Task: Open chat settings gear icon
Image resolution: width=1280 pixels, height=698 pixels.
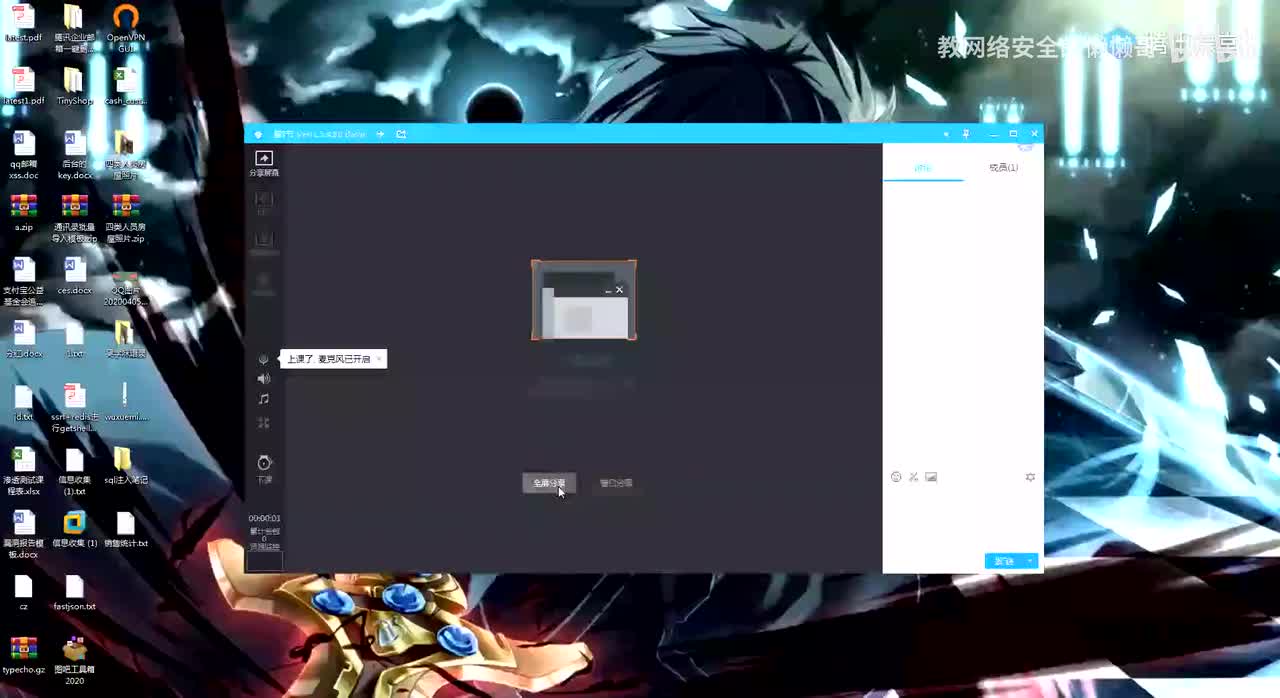Action: click(x=1030, y=477)
